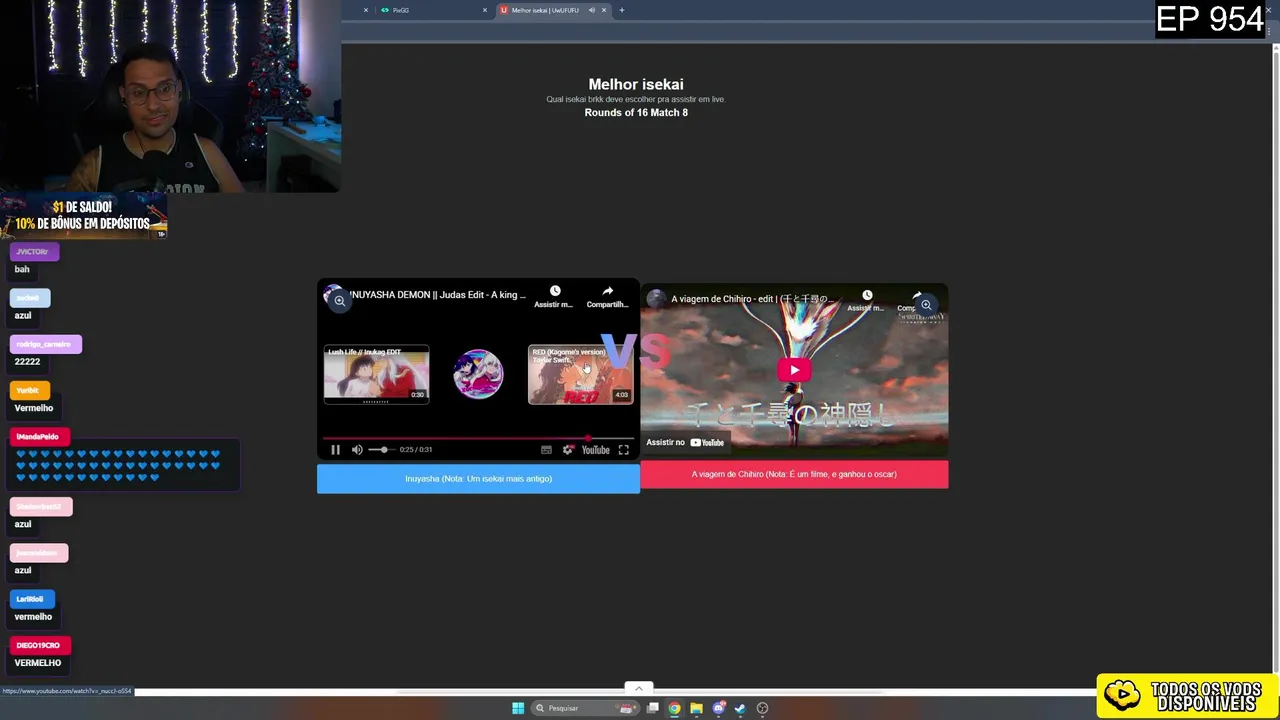Click the Pesquisar taskbar search box
The height and width of the screenshot is (720, 1280).
(x=586, y=708)
